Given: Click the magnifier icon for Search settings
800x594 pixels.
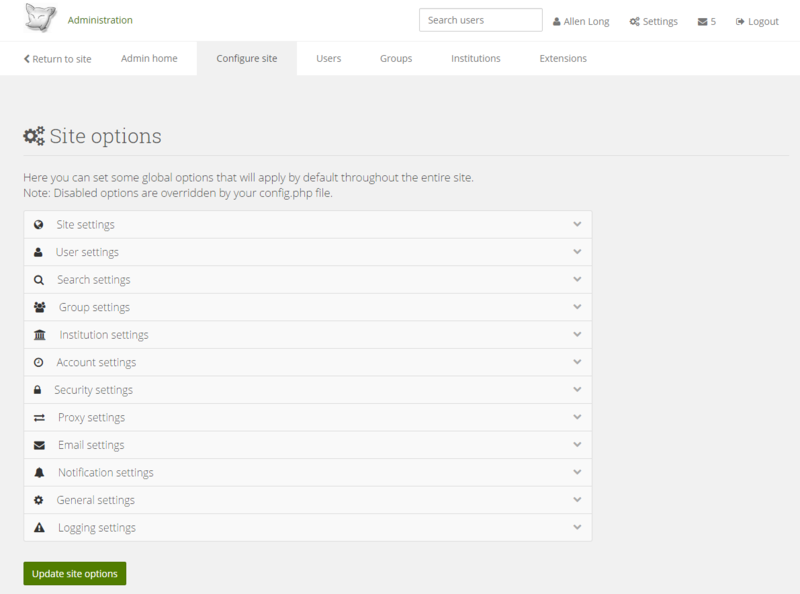Looking at the screenshot, I should pyautogui.click(x=39, y=280).
